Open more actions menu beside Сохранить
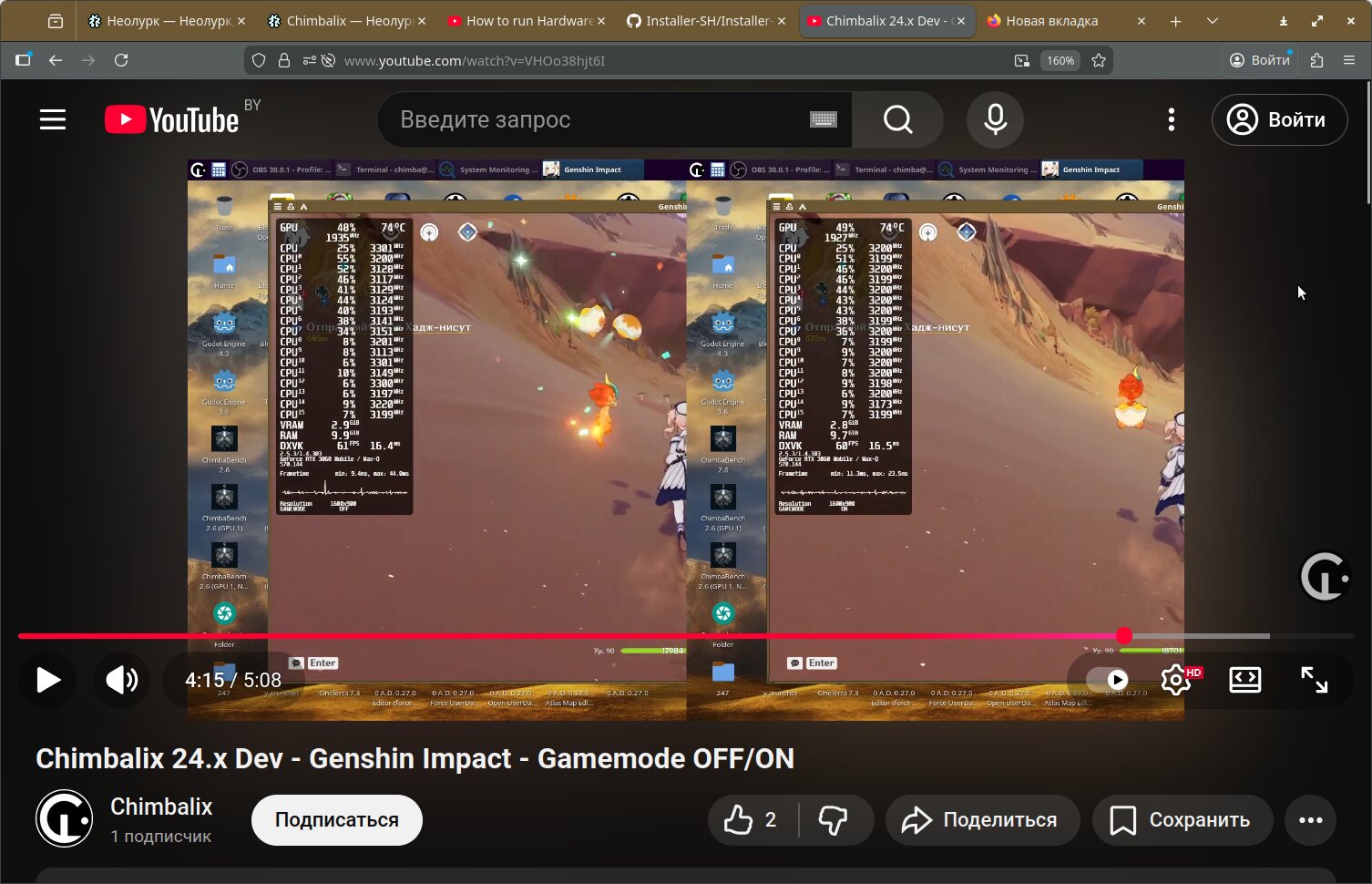The width and height of the screenshot is (1372, 884). [1310, 820]
